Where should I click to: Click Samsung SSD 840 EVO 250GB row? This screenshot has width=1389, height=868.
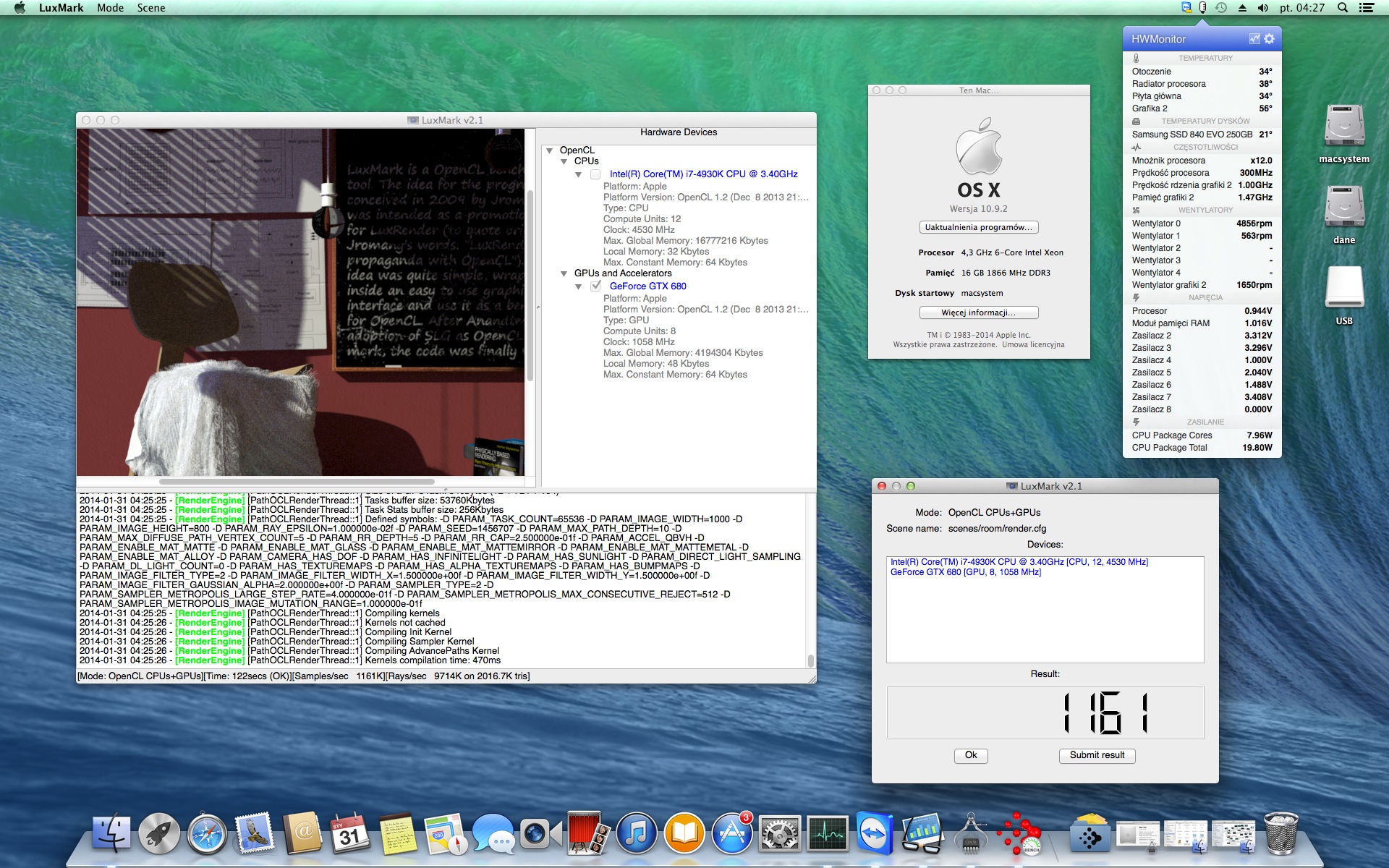(1202, 135)
